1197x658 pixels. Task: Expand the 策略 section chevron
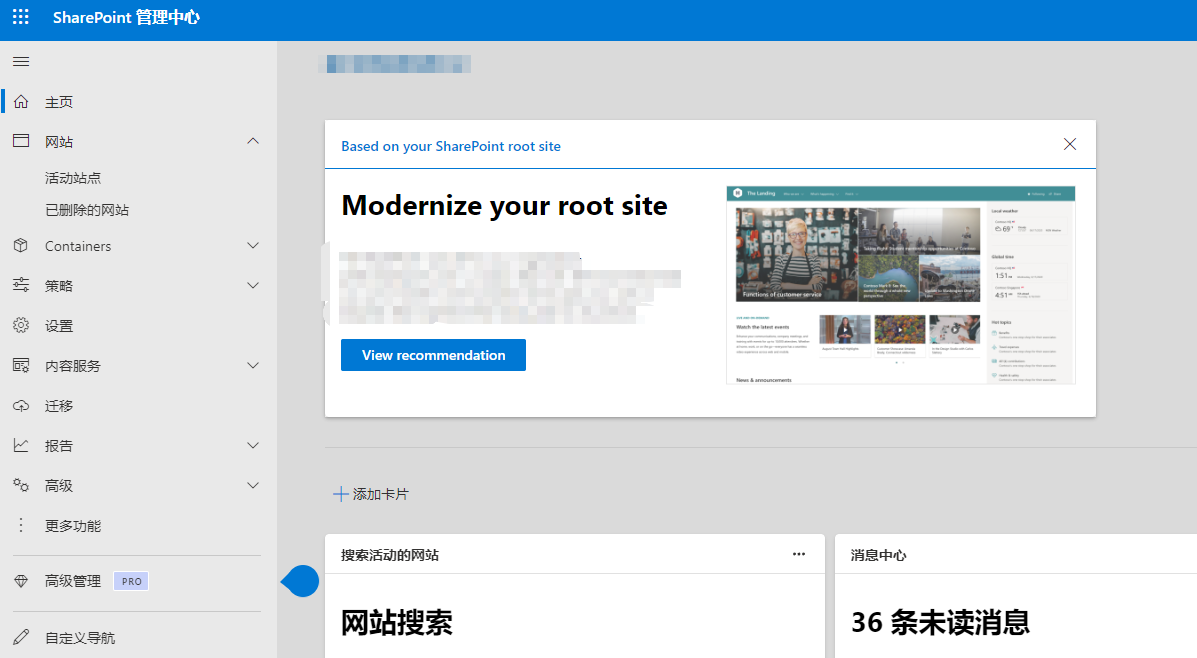[x=253, y=286]
